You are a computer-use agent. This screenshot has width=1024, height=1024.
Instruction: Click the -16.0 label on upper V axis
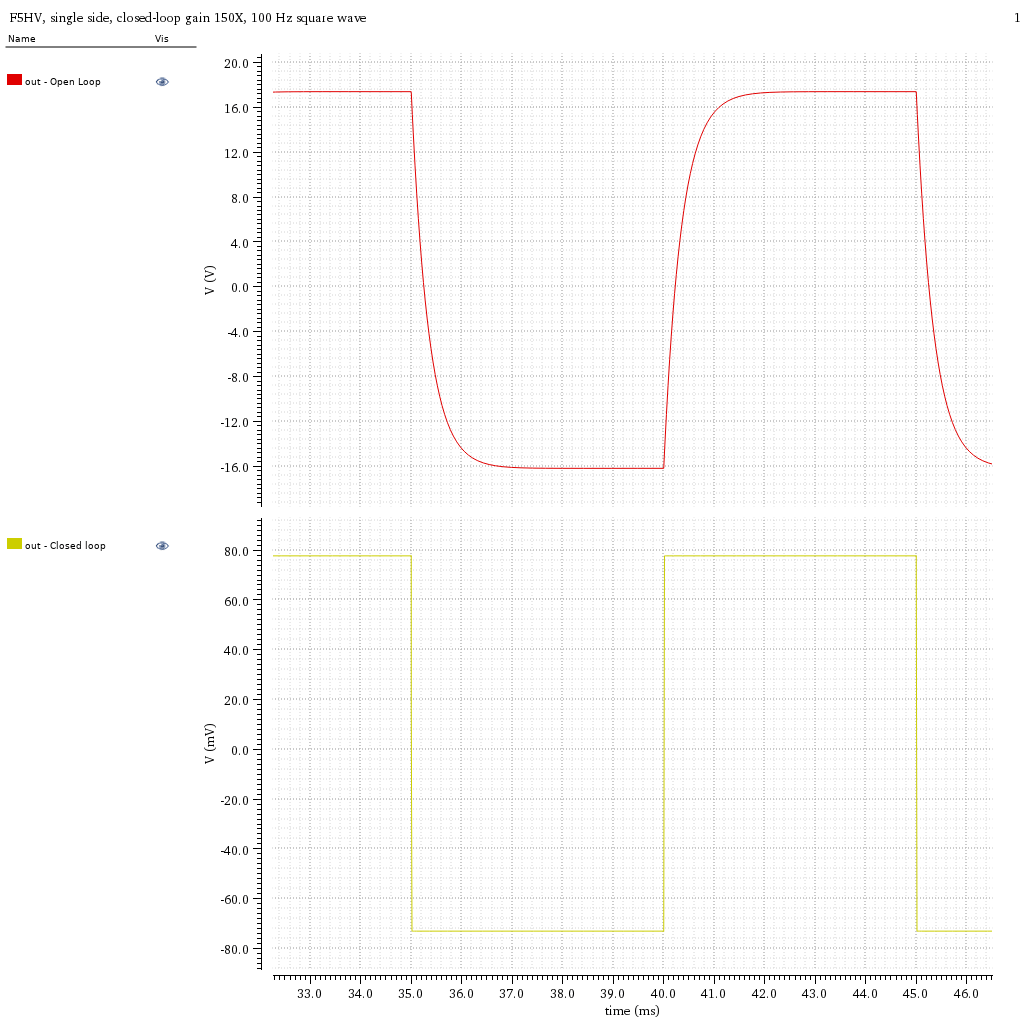click(234, 468)
